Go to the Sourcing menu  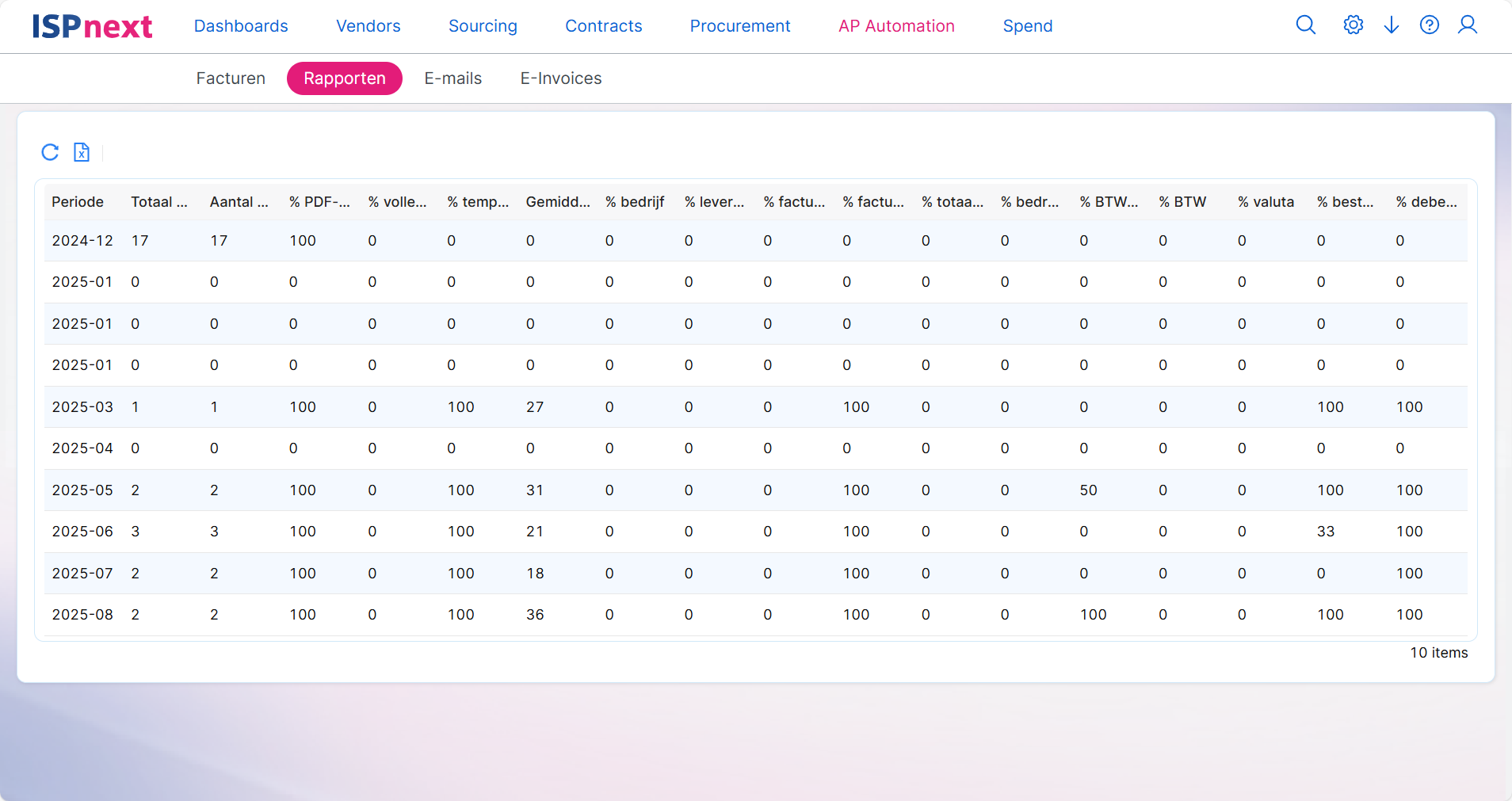pyautogui.click(x=483, y=26)
